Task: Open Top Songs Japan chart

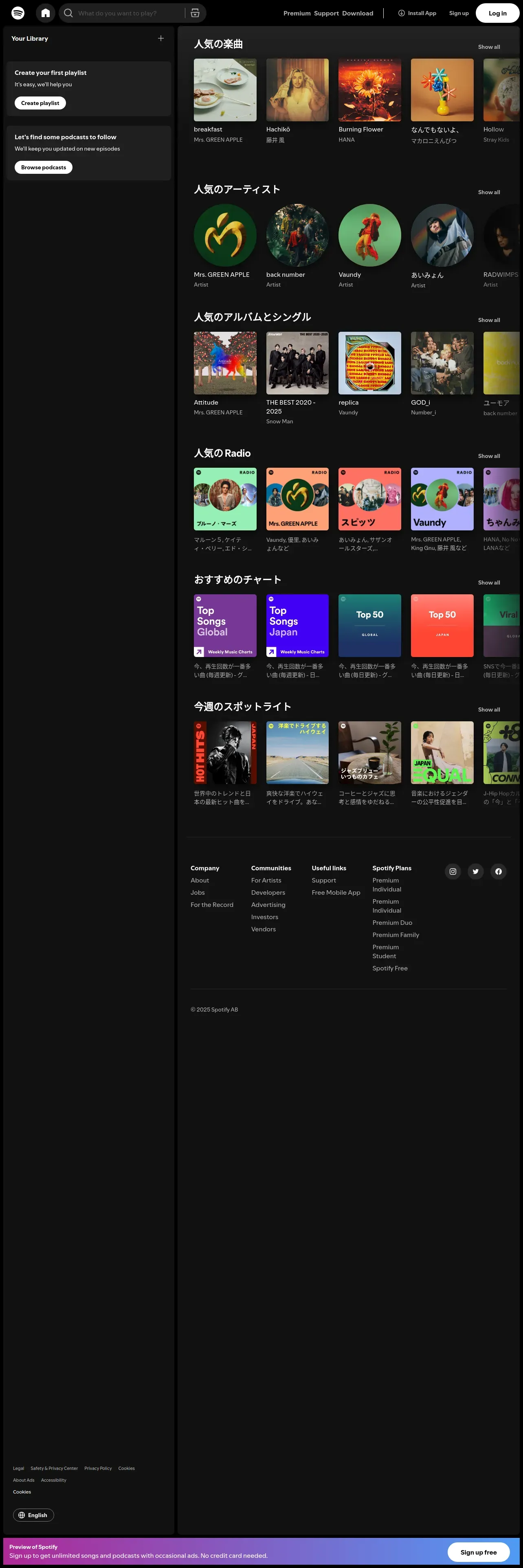Action: pyautogui.click(x=297, y=625)
